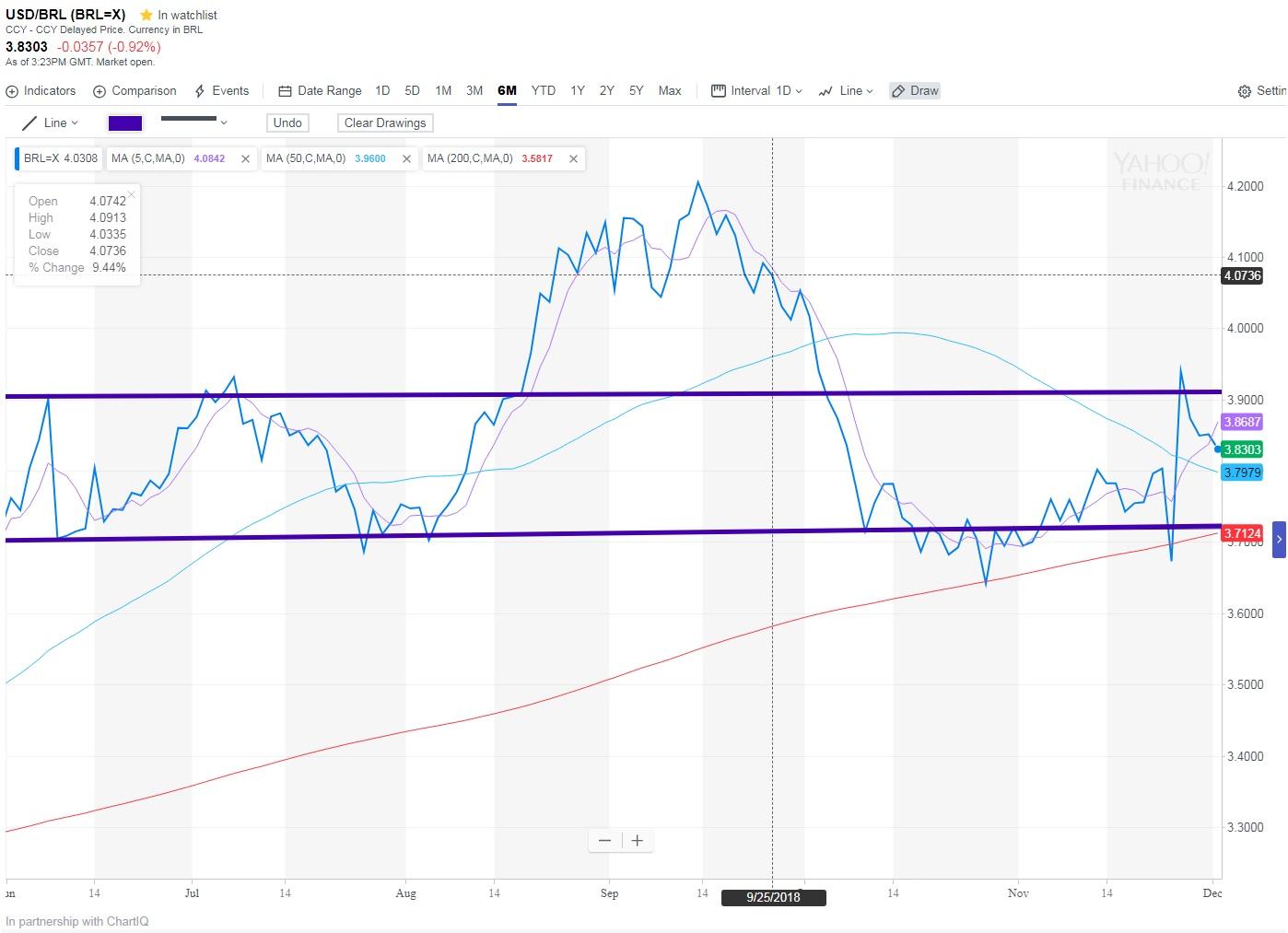Dismiss the OHLC price tooltip
The width and height of the screenshot is (1288, 933).
(x=130, y=194)
